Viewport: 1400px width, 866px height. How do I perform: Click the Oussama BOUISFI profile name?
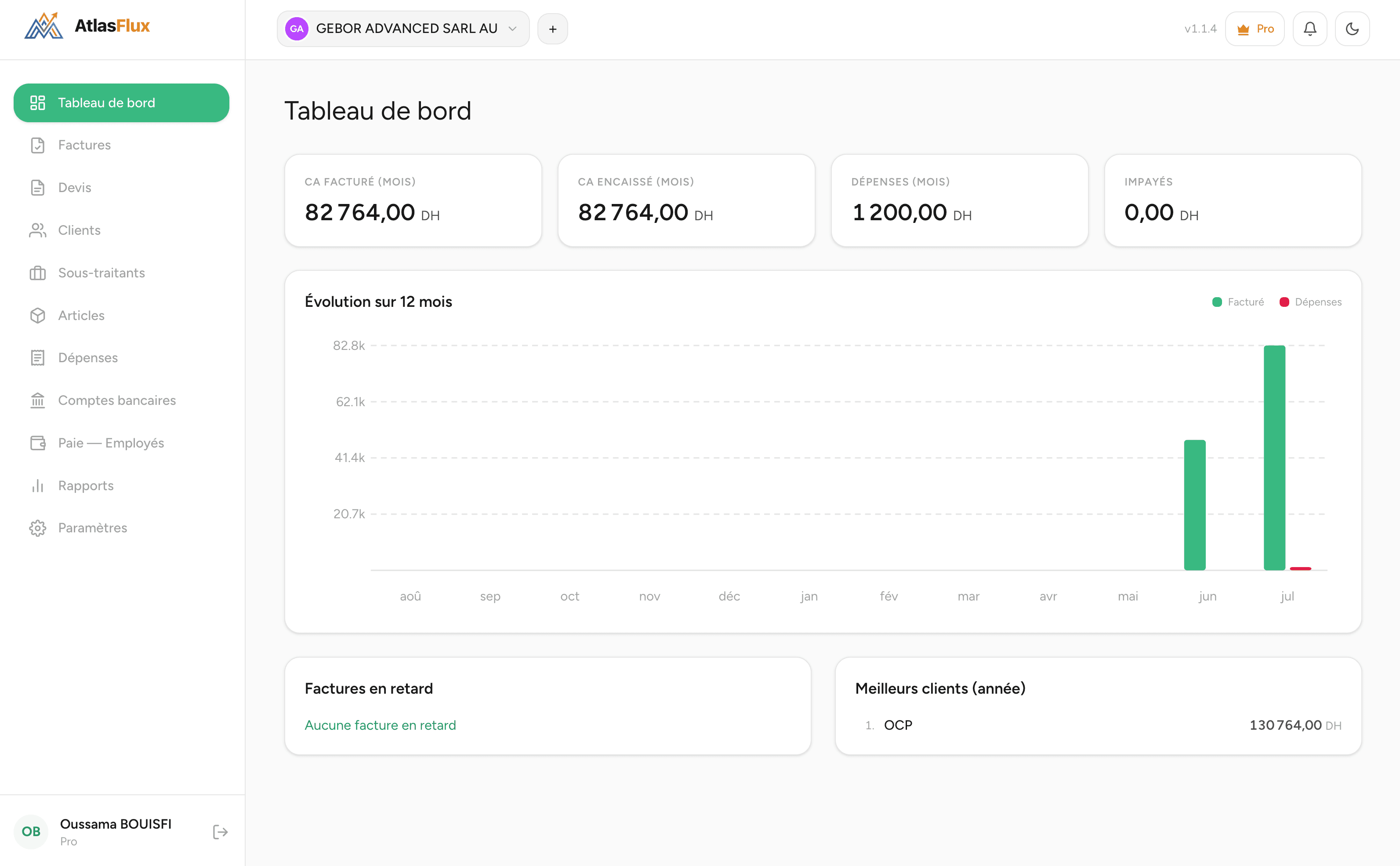116,824
